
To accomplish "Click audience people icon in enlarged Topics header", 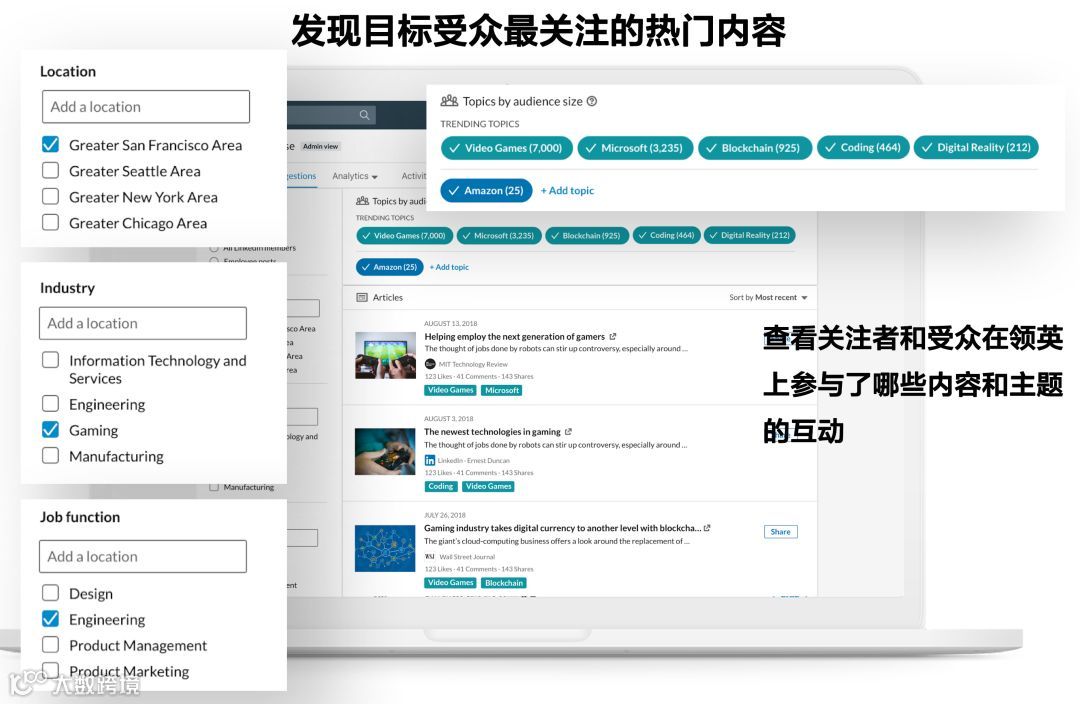I will tap(449, 101).
